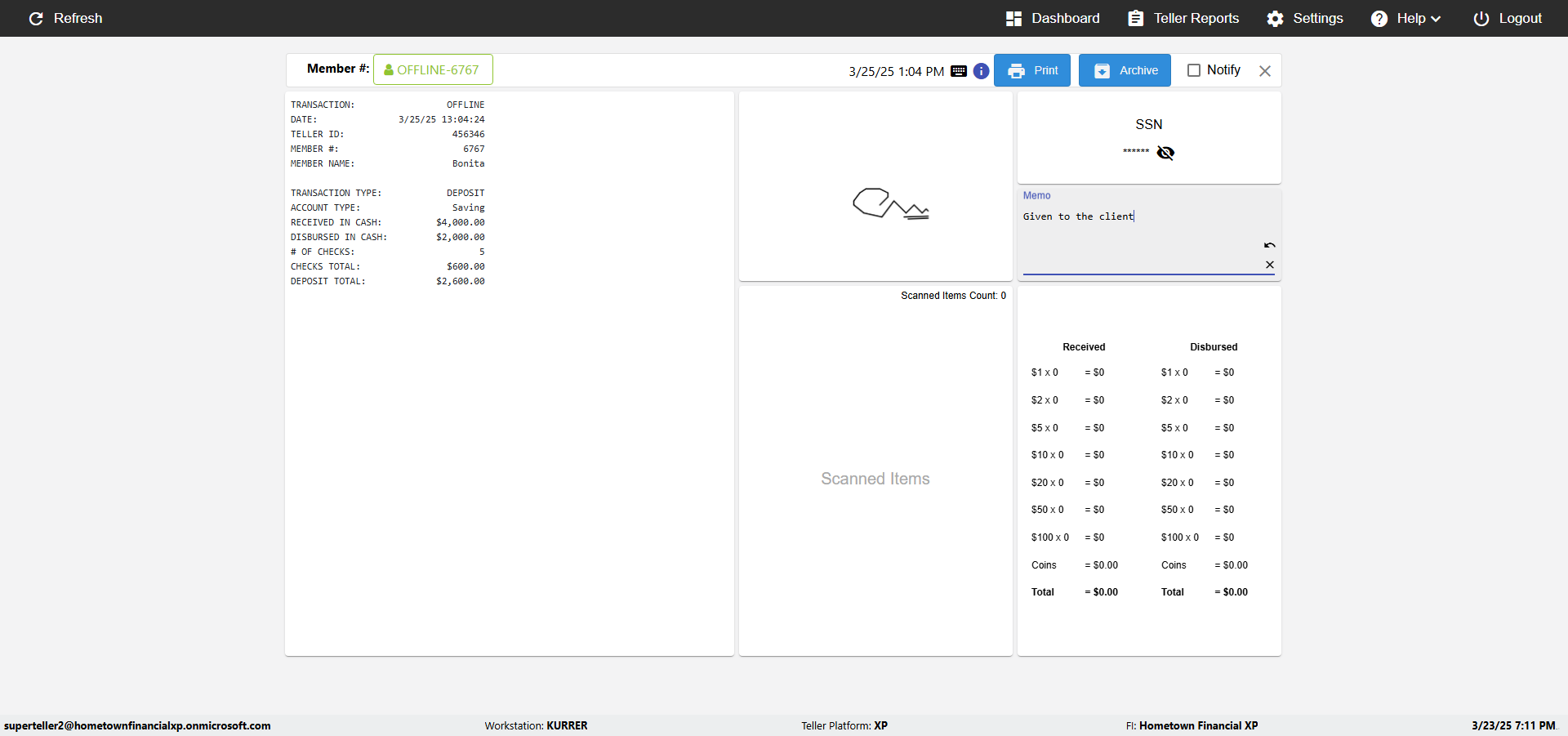
Task: Click the Help question mark icon
Action: click(x=1379, y=19)
